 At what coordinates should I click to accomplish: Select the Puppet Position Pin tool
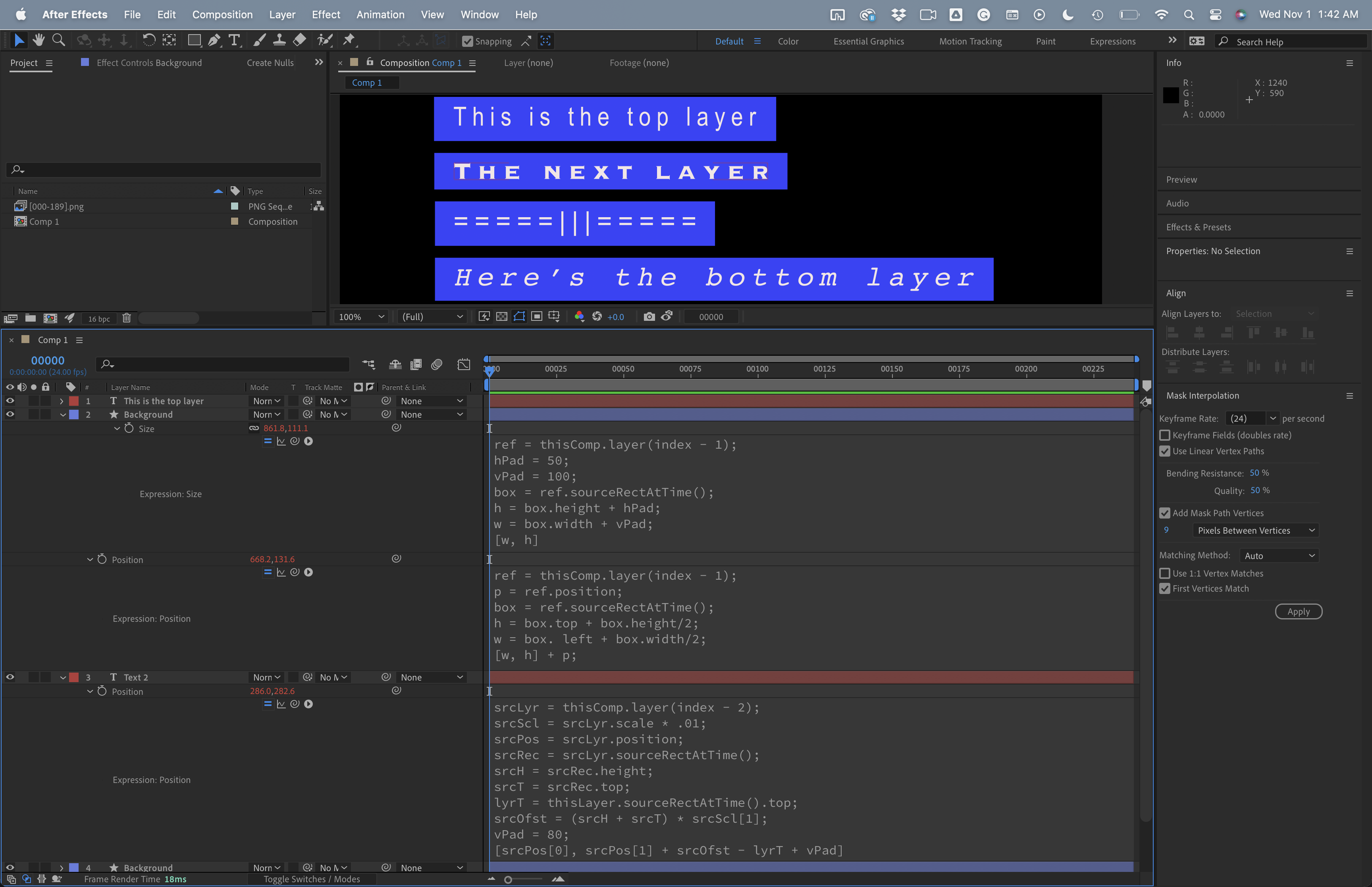pyautogui.click(x=349, y=40)
